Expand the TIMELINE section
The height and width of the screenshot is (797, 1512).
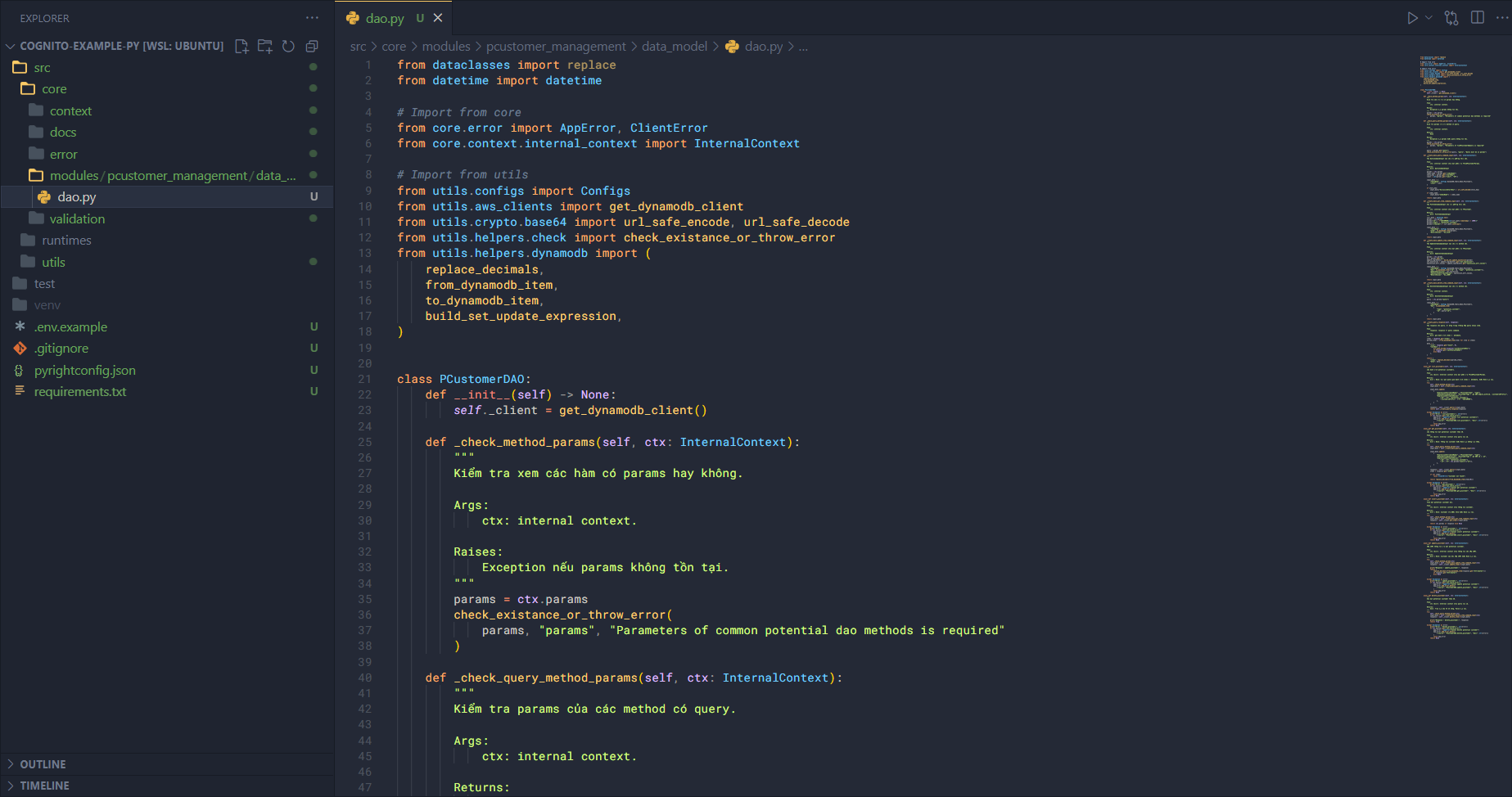pyautogui.click(x=44, y=786)
